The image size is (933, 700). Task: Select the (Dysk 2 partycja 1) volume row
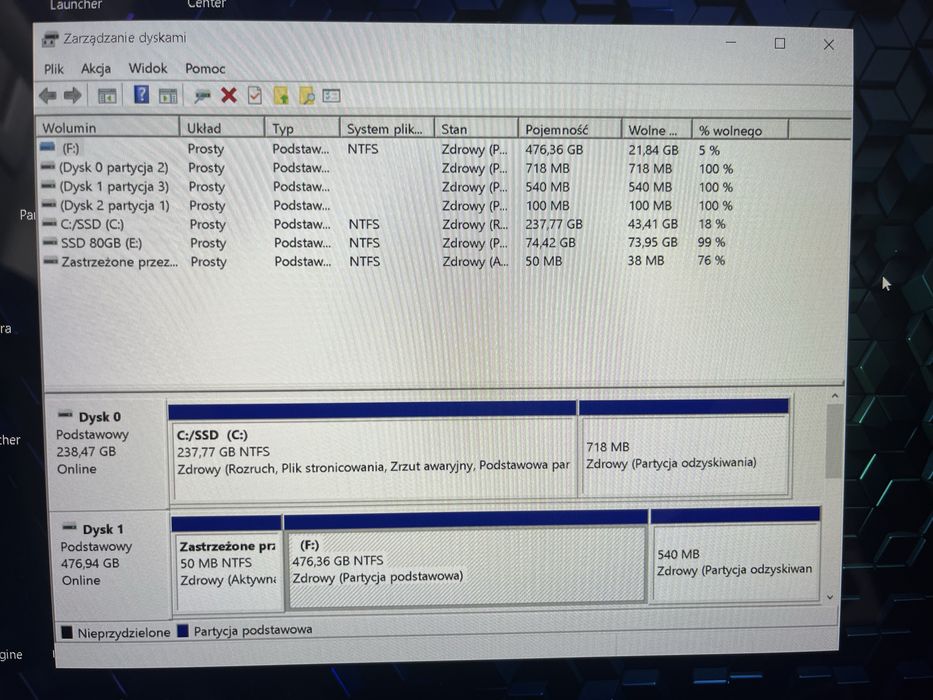click(x=387, y=205)
